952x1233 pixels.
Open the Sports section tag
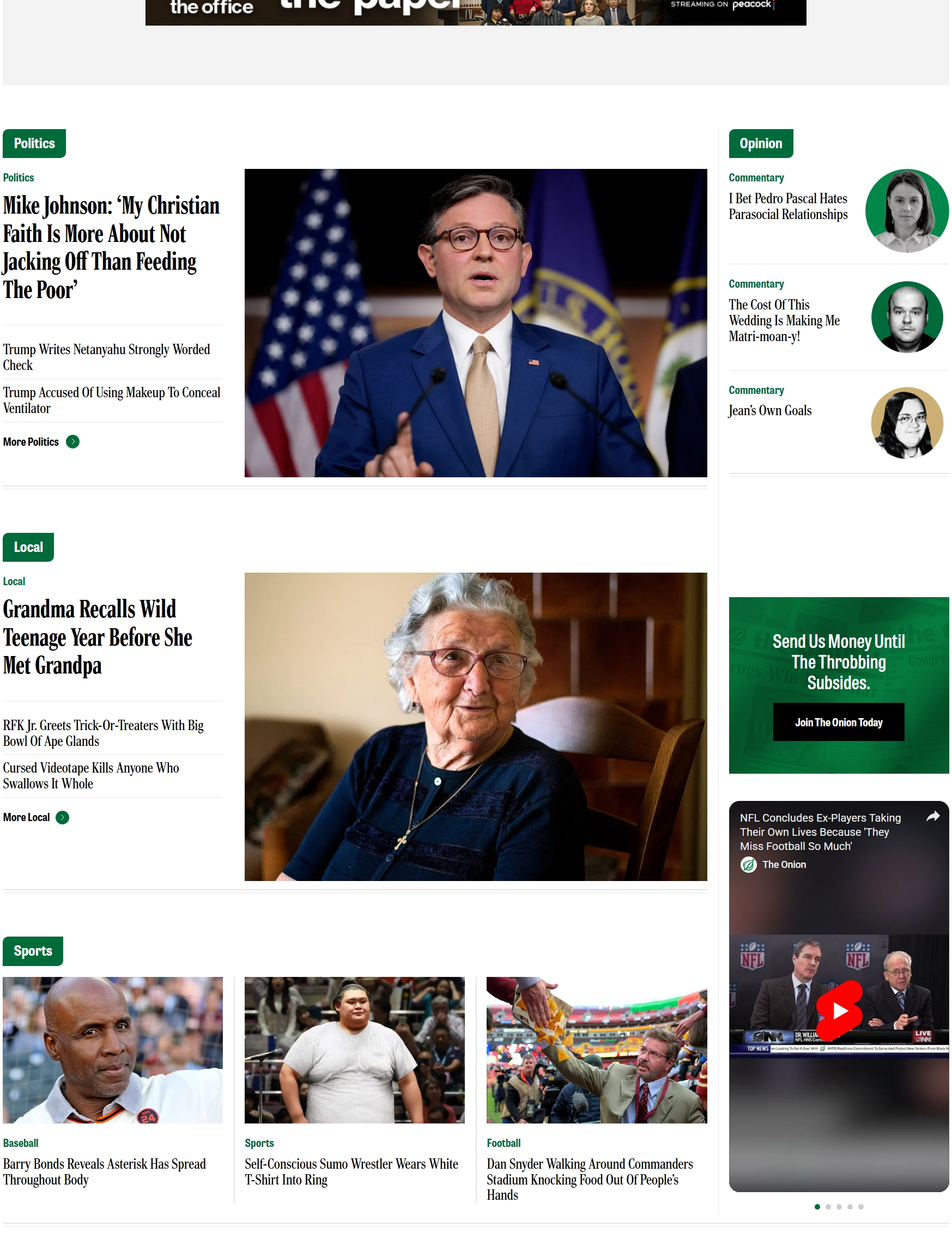33,951
